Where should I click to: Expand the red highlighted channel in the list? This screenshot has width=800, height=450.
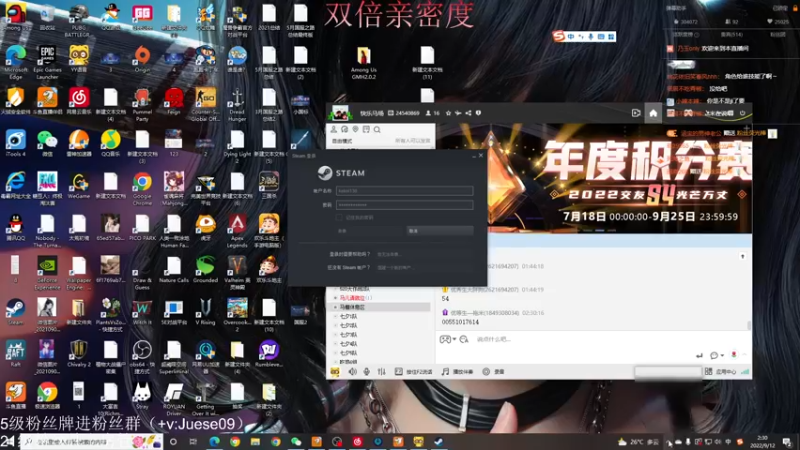pyautogui.click(x=335, y=298)
